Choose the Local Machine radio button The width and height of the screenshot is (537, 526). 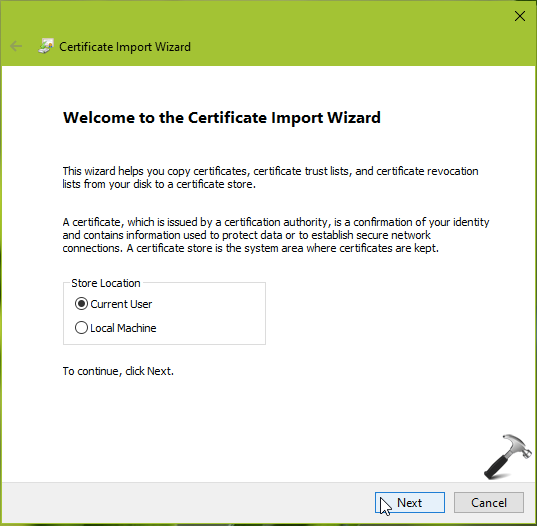(81, 328)
